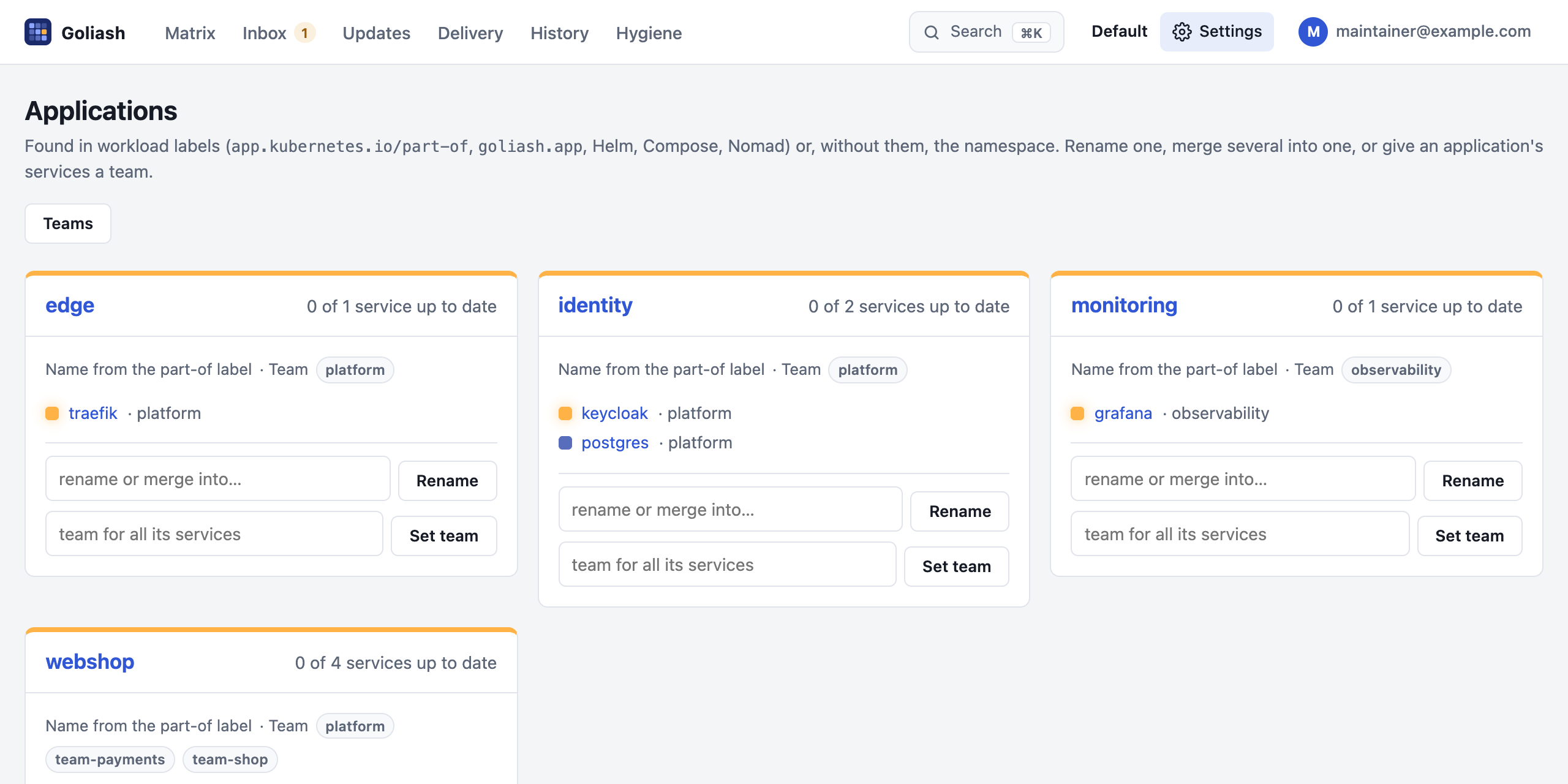Focus the monitoring team field
The width and height of the screenshot is (1568, 784).
(1240, 533)
